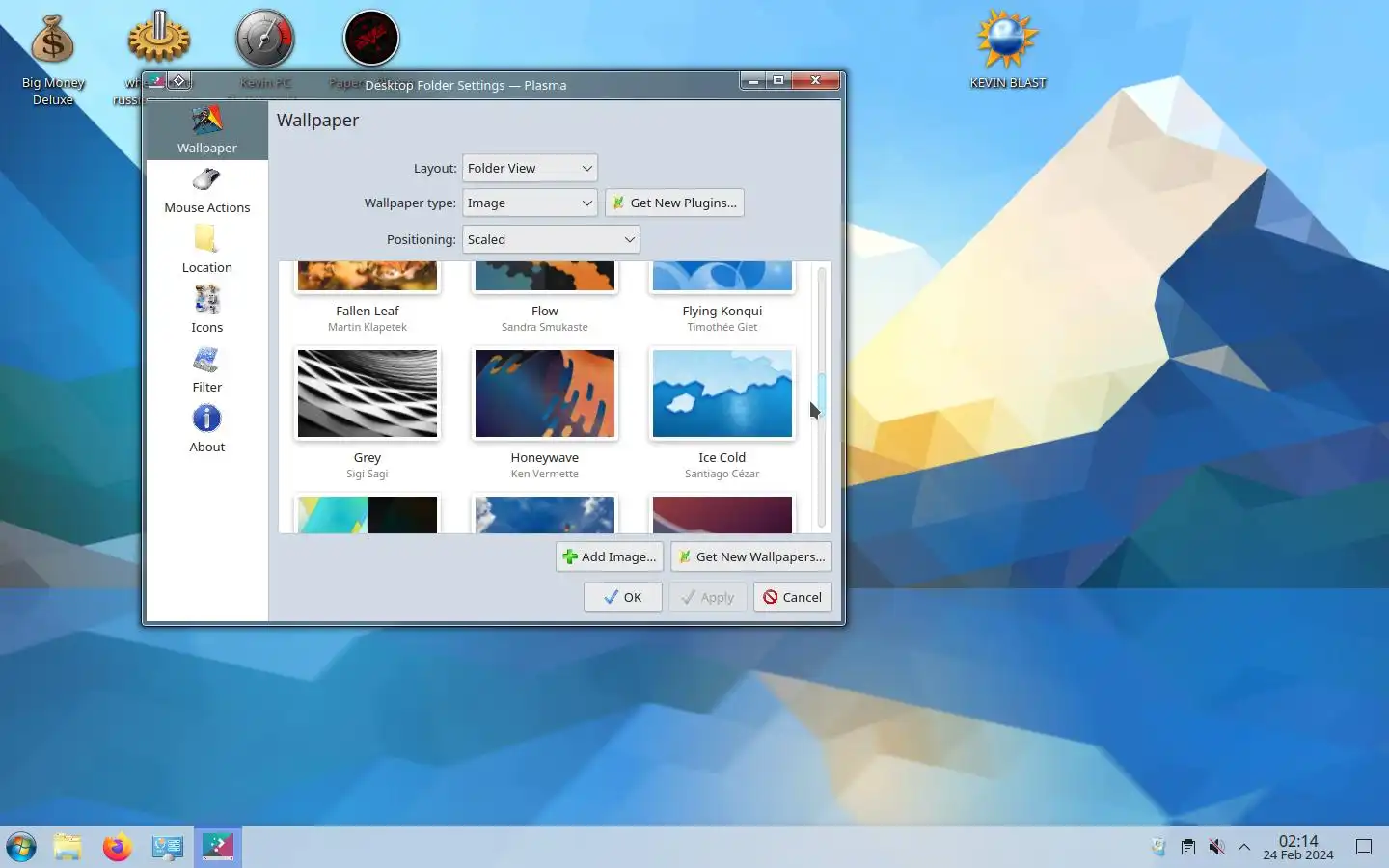Select the Honeywave wallpaper thumbnail
Screen dimensions: 1389x868
tap(545, 393)
